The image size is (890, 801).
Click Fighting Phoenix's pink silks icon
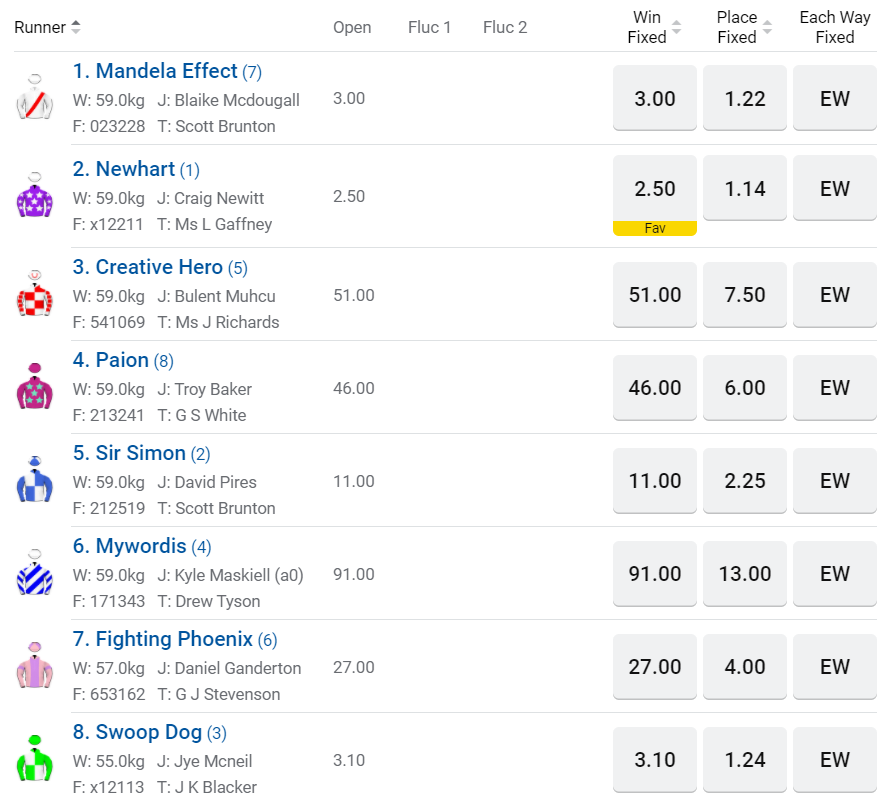(x=35, y=666)
